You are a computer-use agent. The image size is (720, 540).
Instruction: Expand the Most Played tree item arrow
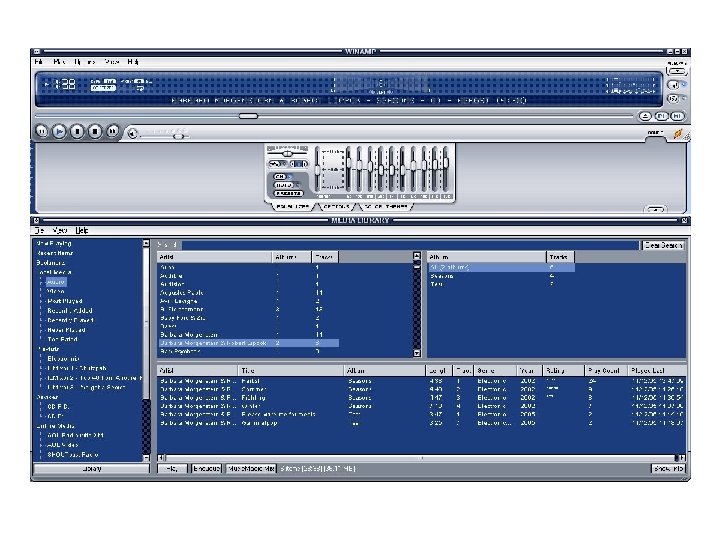pos(41,301)
